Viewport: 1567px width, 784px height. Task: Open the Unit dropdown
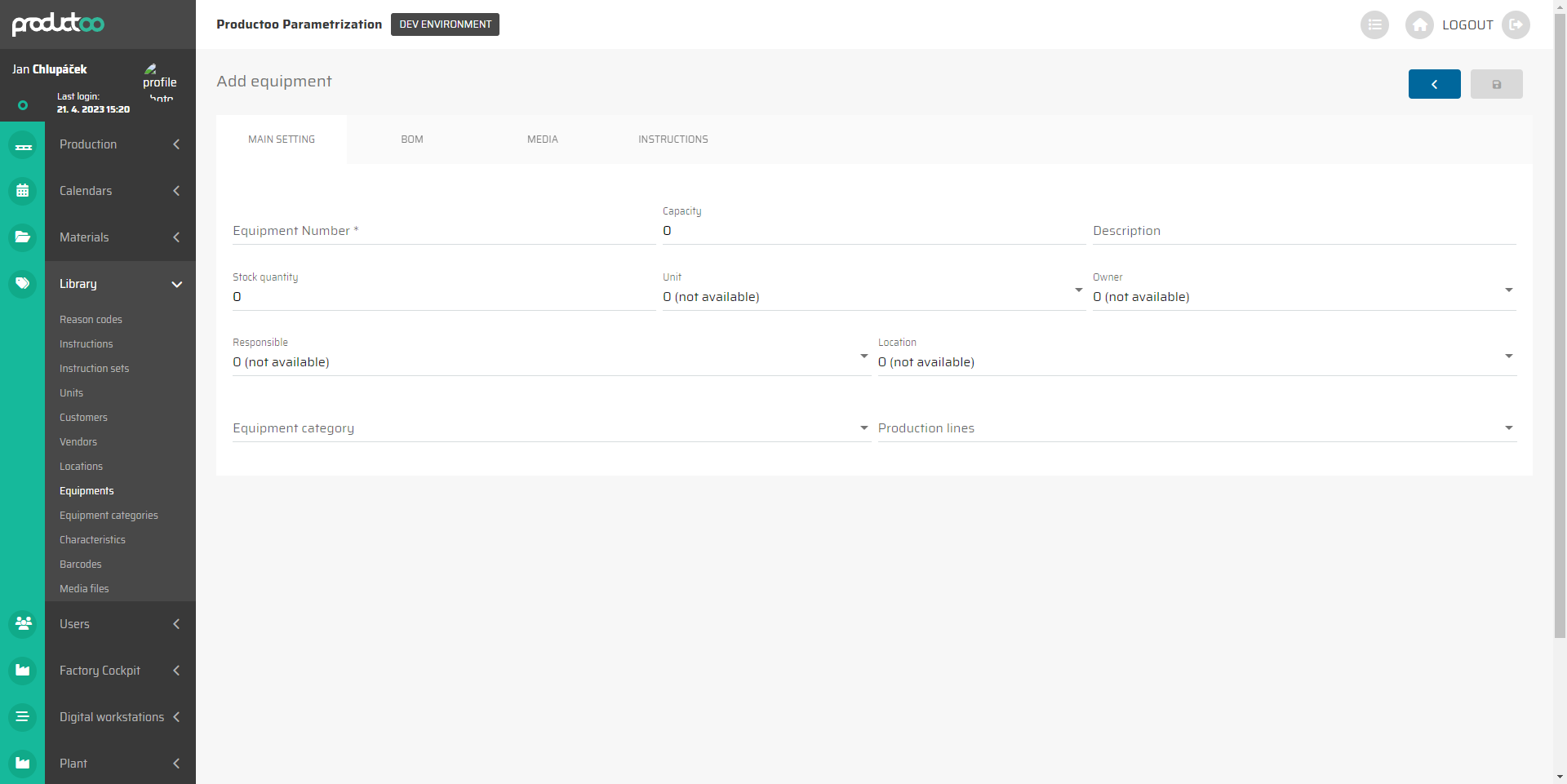[x=872, y=296]
